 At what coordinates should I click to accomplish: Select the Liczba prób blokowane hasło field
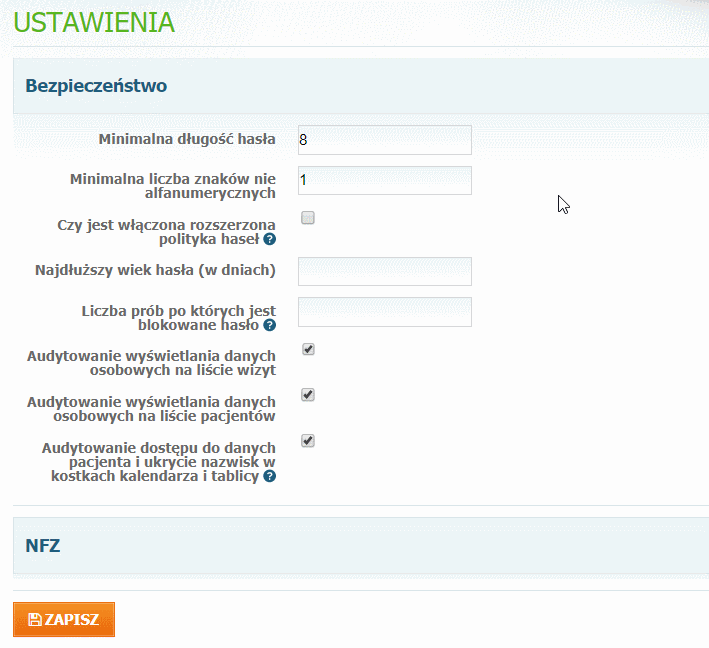(x=385, y=312)
